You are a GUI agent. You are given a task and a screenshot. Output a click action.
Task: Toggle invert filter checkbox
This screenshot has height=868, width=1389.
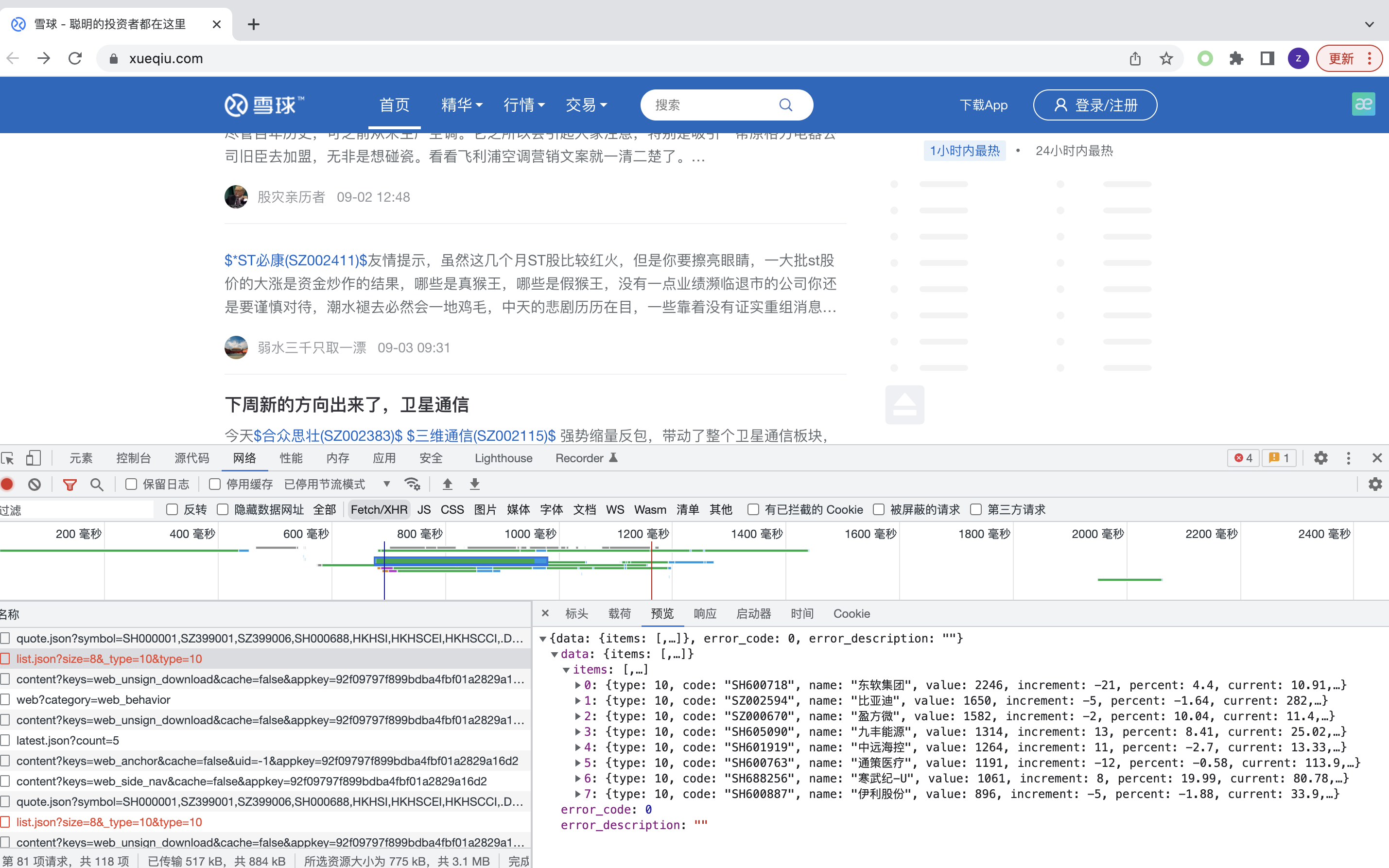172,510
